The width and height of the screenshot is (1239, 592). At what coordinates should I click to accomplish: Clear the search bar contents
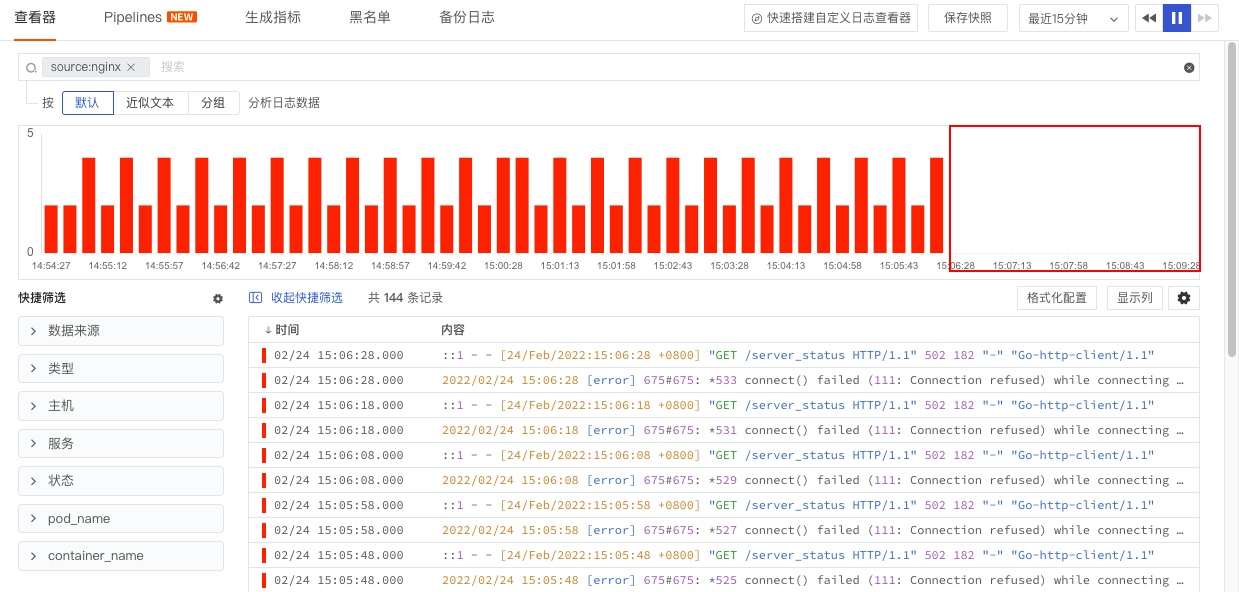coord(1189,68)
